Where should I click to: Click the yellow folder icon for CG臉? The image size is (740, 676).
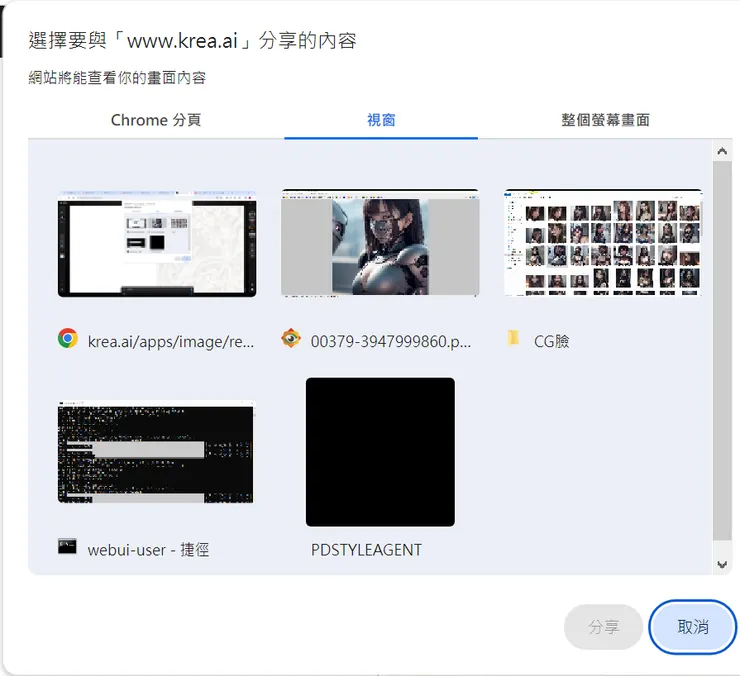tap(513, 338)
